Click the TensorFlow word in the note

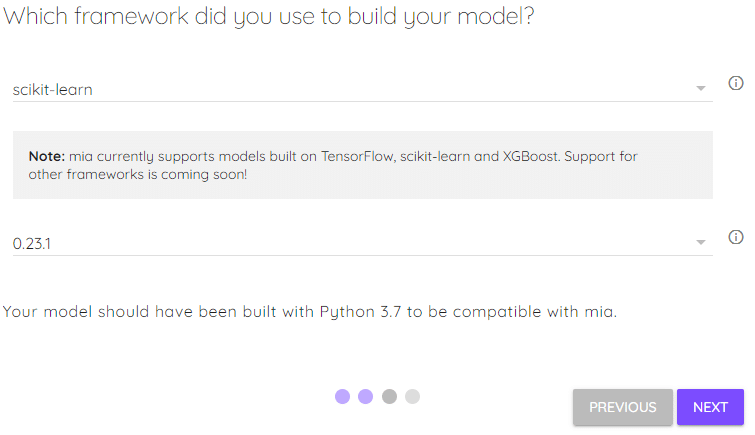(x=357, y=156)
